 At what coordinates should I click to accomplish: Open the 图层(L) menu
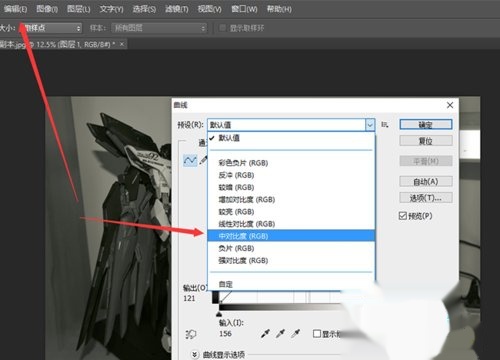[x=79, y=9]
